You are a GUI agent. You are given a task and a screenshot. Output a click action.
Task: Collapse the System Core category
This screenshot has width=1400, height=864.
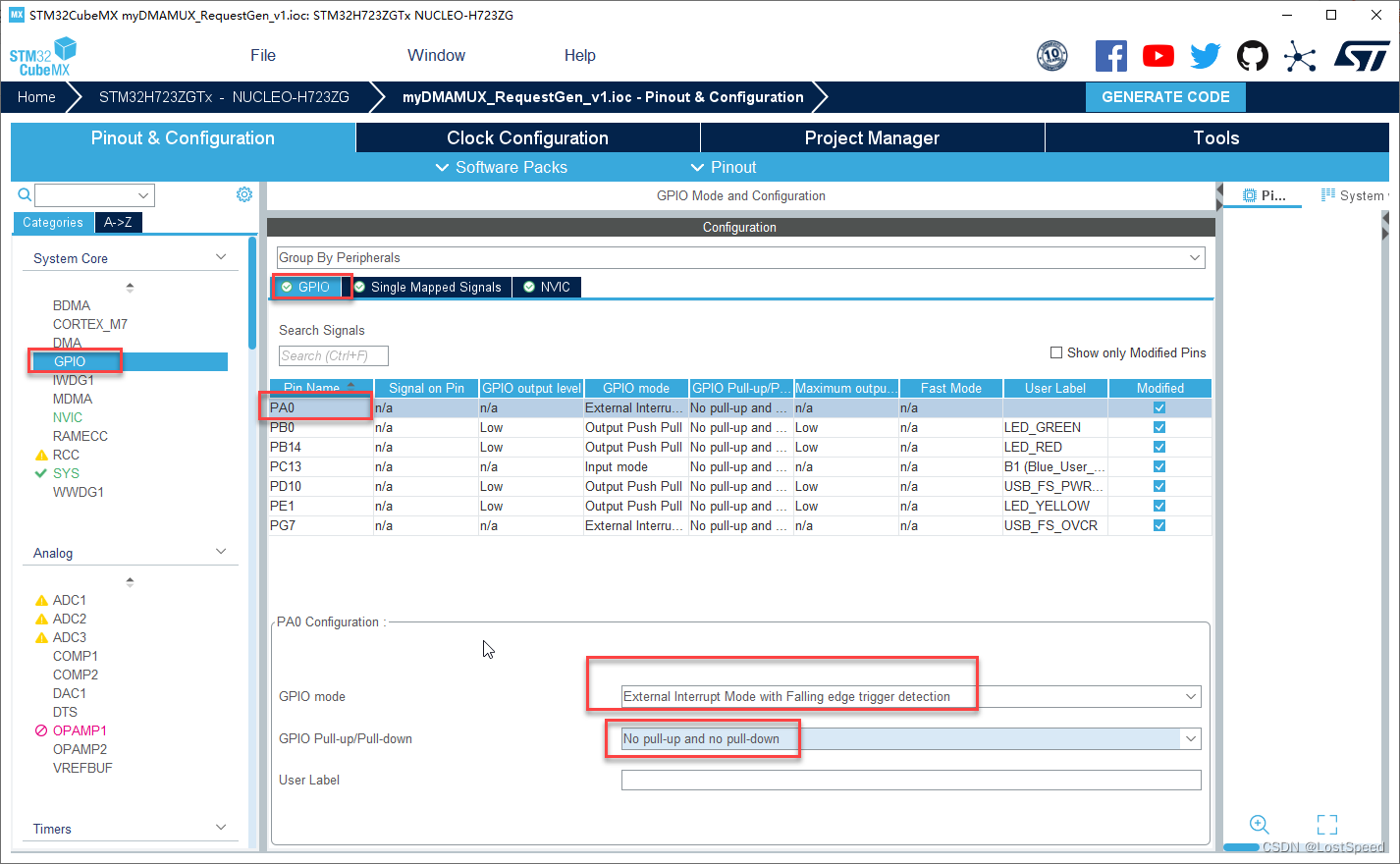pos(221,257)
